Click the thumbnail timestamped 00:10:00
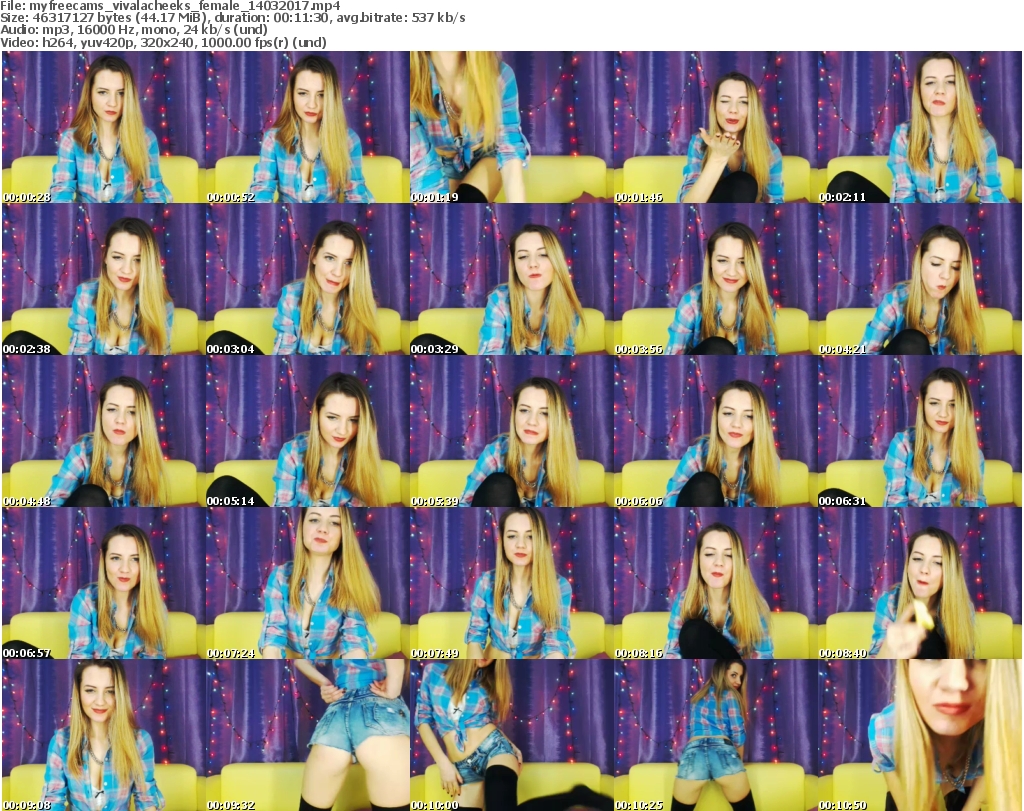 (x=511, y=735)
